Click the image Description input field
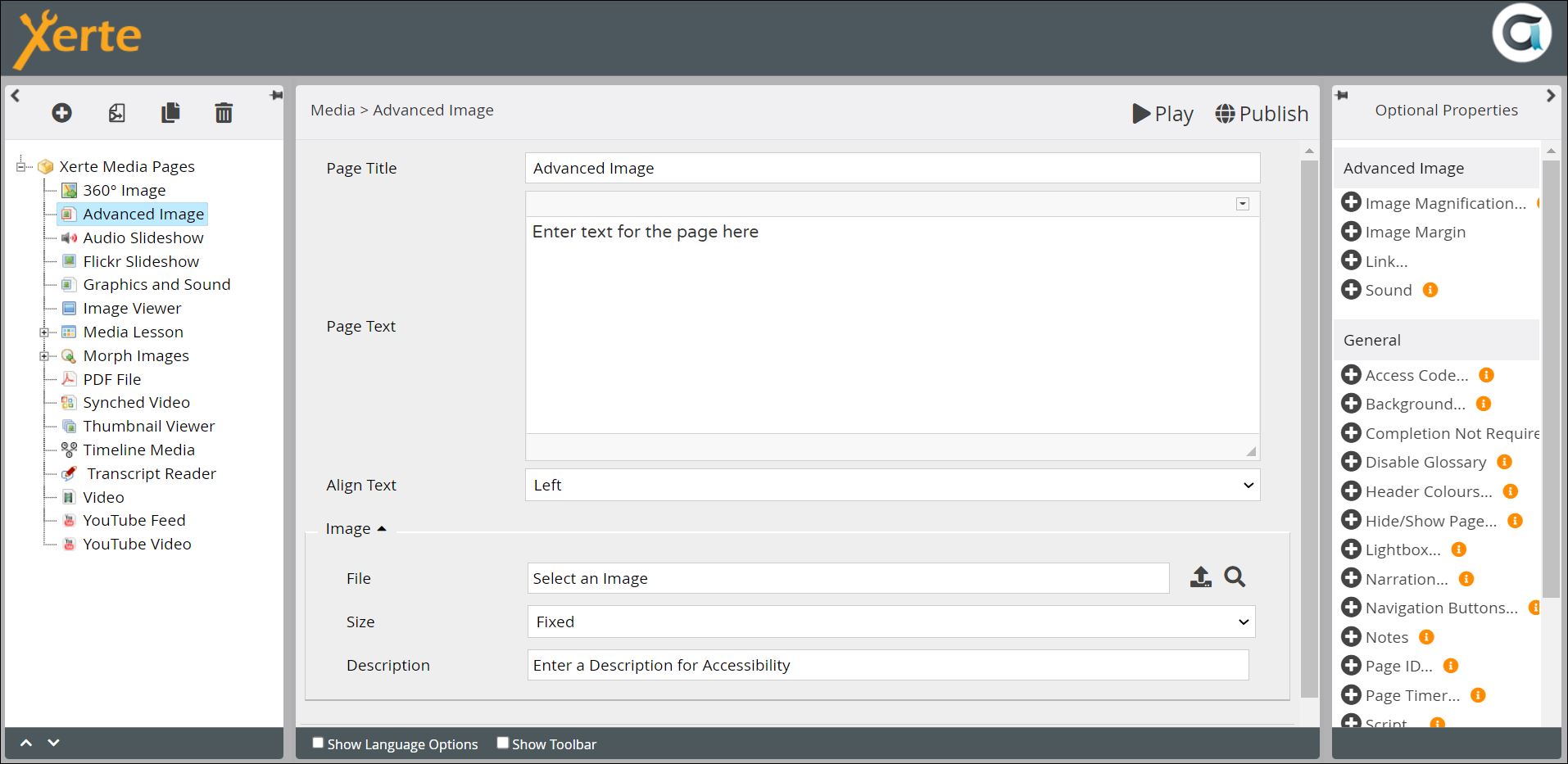The width and height of the screenshot is (1568, 764). point(887,665)
